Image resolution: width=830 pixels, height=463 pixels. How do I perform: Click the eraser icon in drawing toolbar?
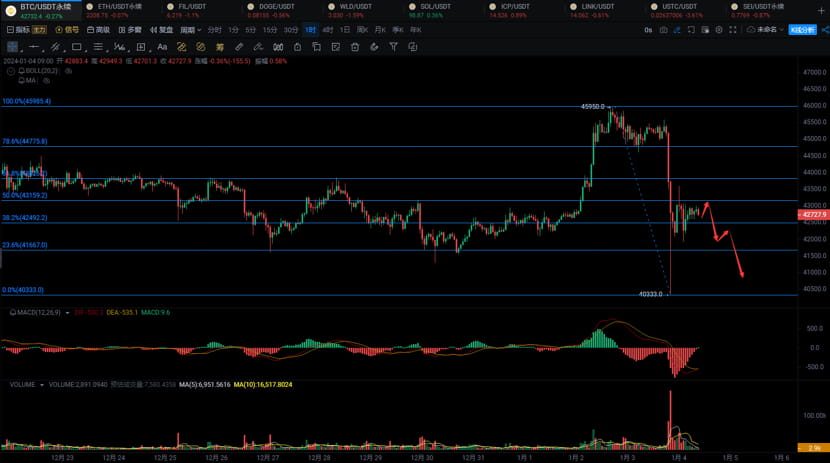coord(374,47)
